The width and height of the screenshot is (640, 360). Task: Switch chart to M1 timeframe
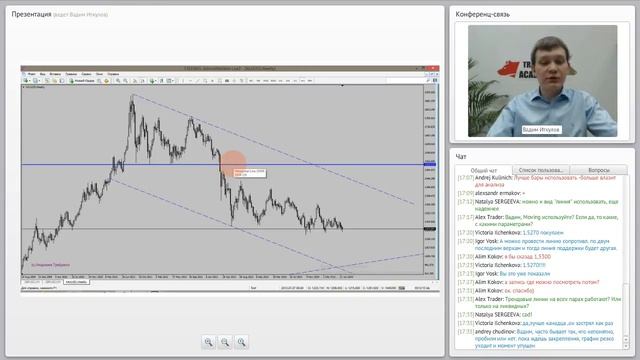pos(251,81)
